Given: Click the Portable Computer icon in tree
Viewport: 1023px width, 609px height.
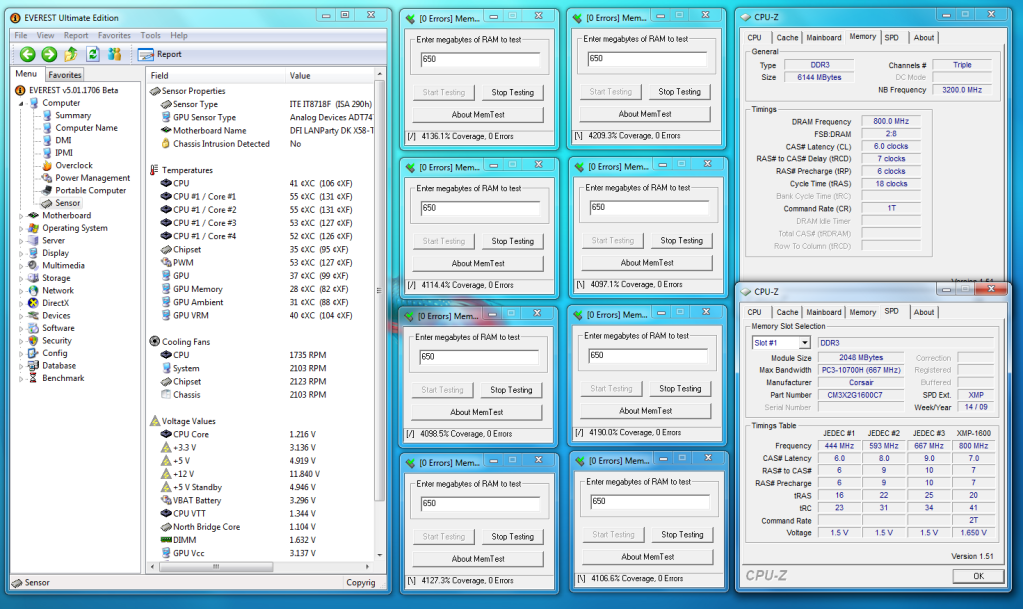Looking at the screenshot, I should [x=46, y=190].
